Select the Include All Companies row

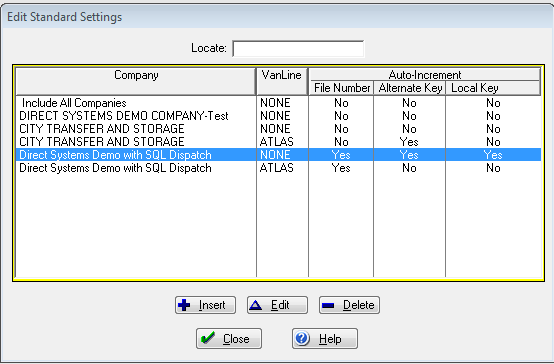click(278, 103)
